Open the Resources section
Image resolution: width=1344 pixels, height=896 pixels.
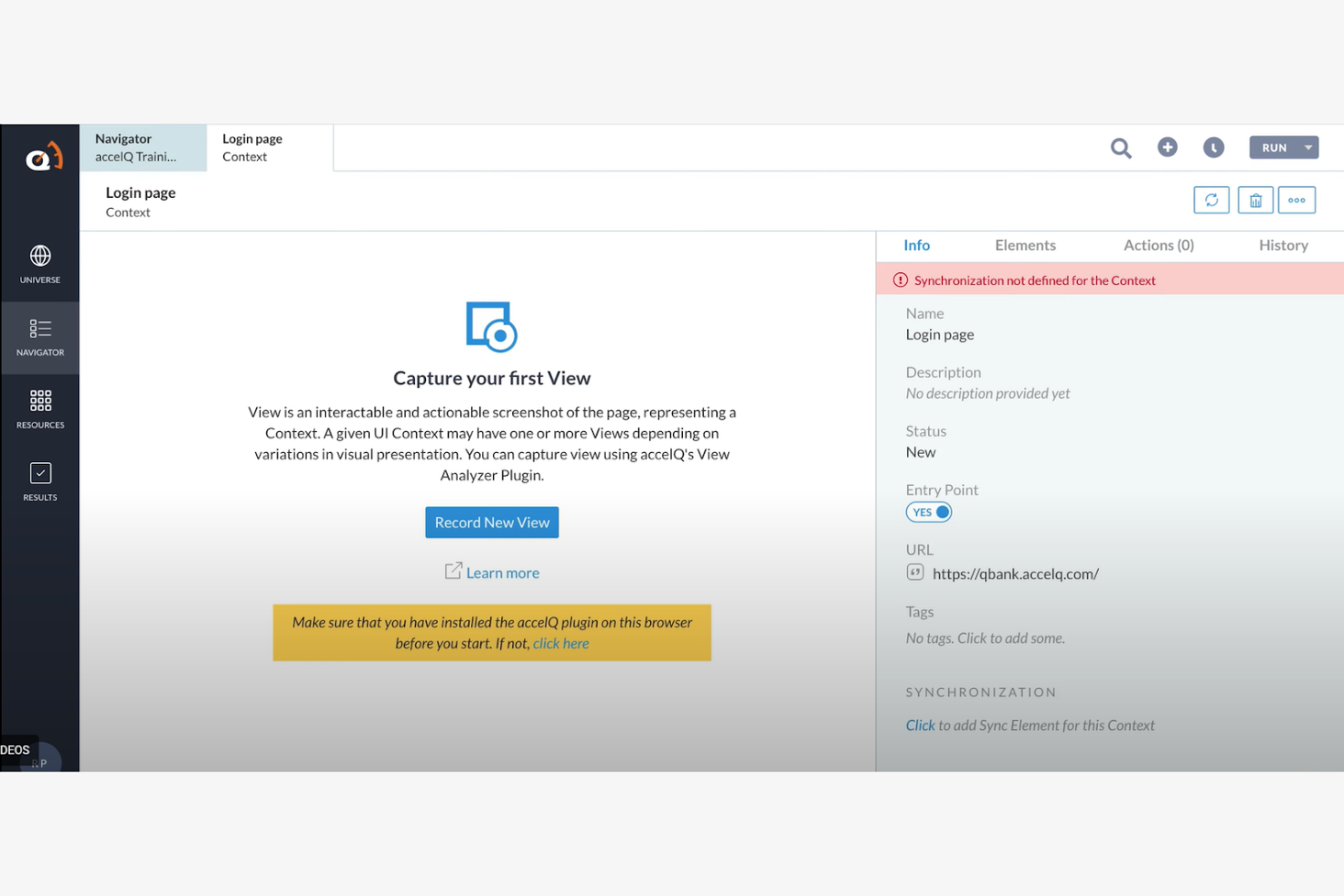click(x=40, y=409)
